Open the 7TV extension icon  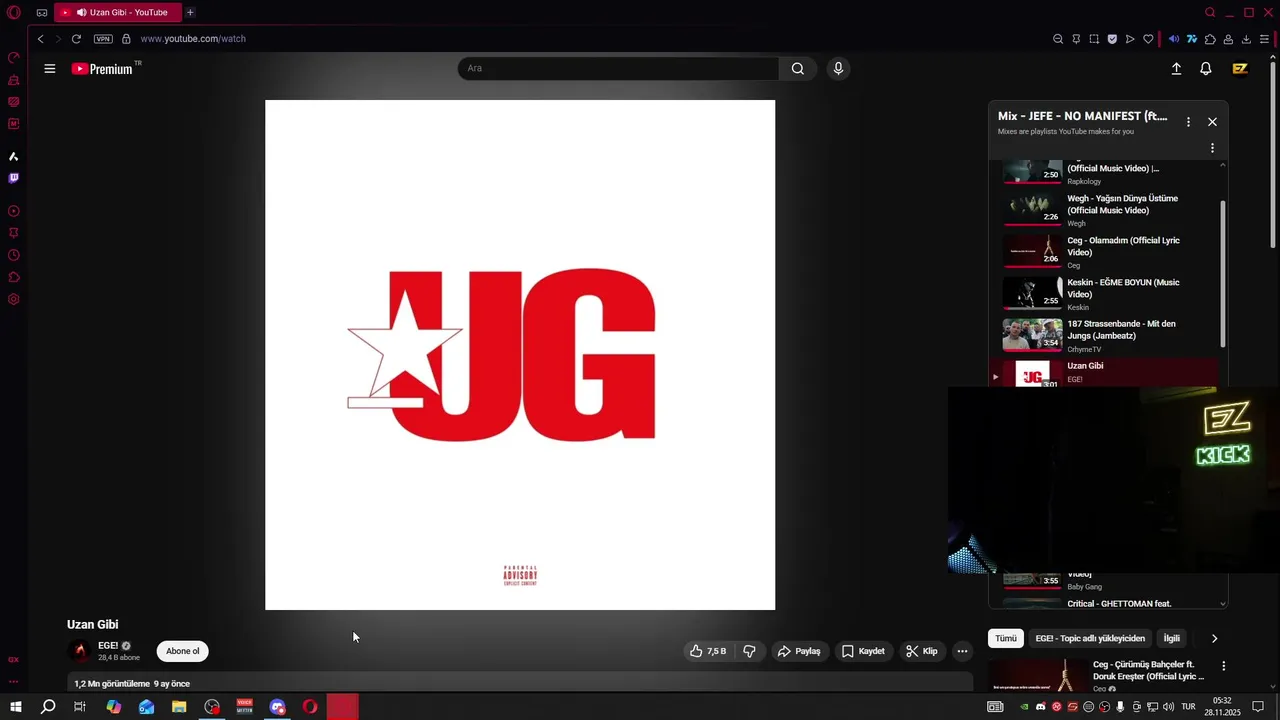pos(1192,39)
